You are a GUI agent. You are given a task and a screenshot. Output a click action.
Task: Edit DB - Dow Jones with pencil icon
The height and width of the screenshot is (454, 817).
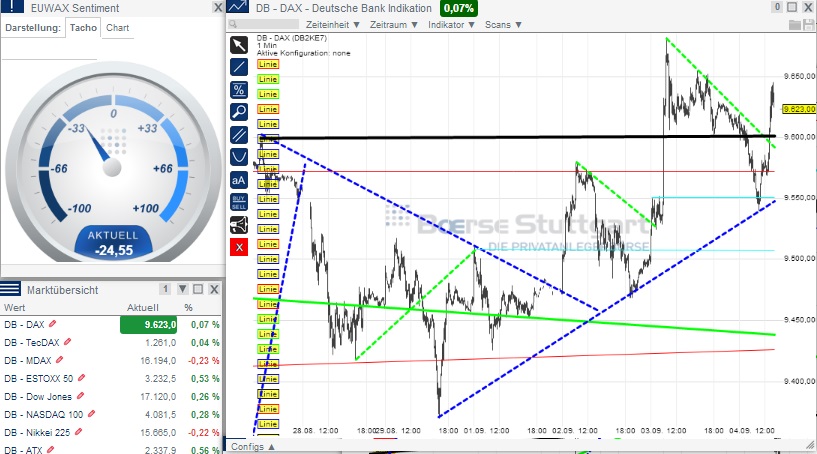click(80, 396)
